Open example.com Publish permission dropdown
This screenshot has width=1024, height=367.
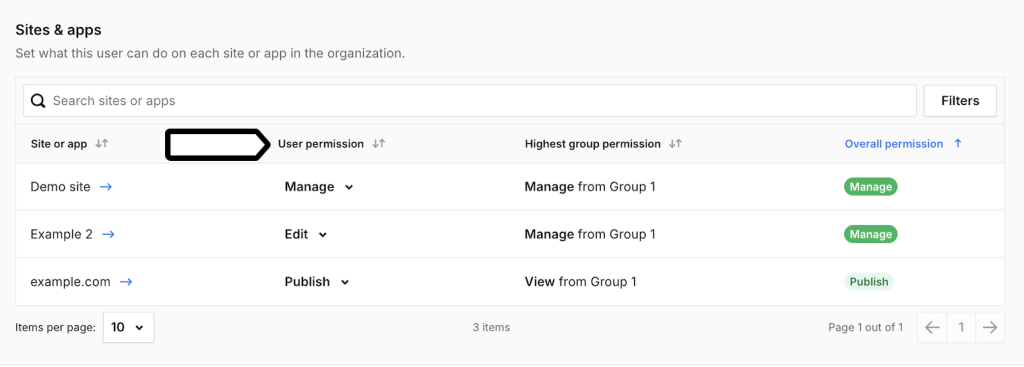click(317, 282)
